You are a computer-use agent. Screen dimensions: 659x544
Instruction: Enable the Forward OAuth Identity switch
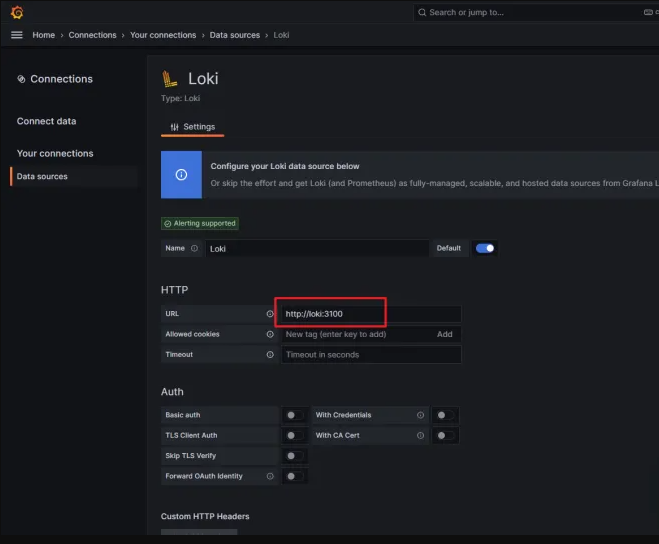(295, 476)
